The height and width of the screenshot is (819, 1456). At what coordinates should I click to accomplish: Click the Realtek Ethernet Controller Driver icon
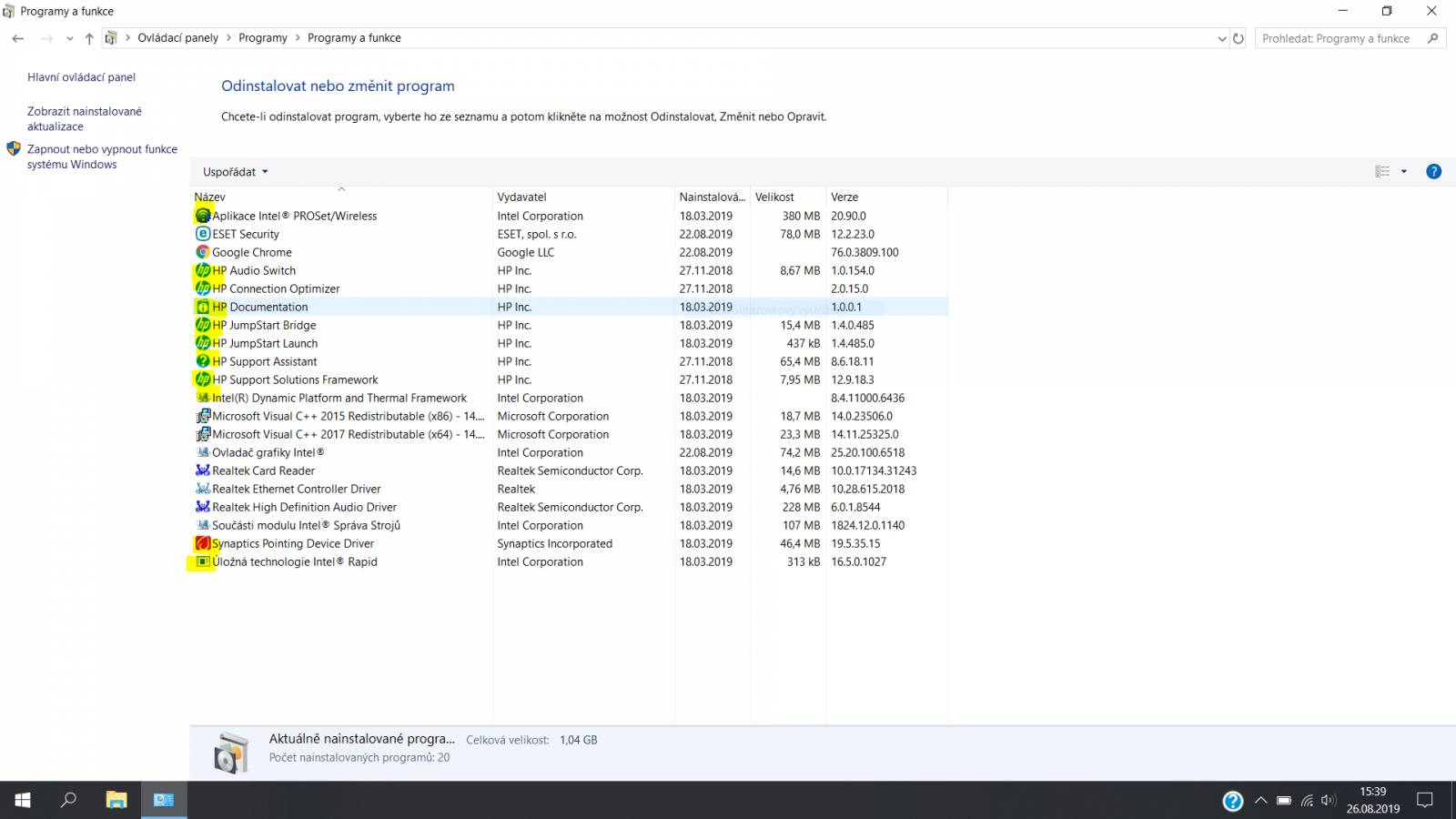pos(203,489)
